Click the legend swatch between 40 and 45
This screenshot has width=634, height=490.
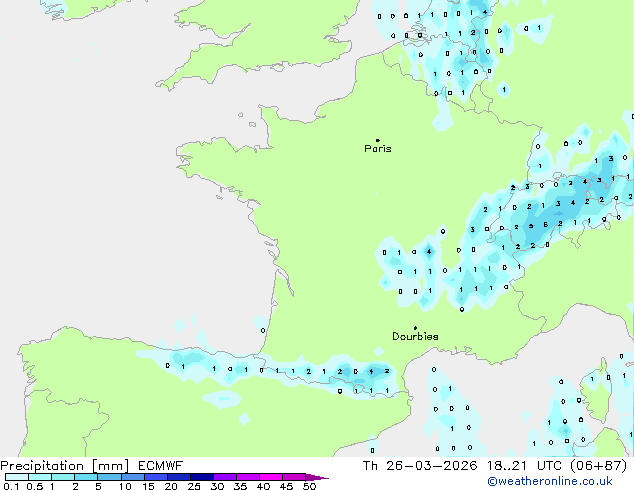coord(271,477)
